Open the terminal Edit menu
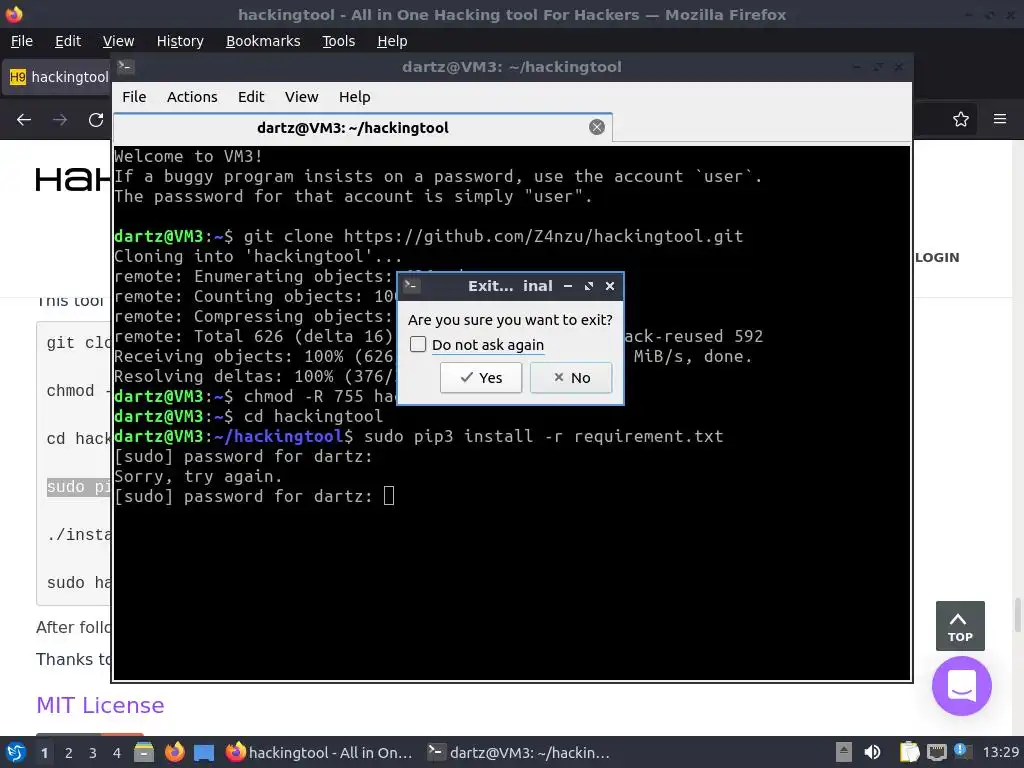1024x768 pixels. [x=251, y=97]
